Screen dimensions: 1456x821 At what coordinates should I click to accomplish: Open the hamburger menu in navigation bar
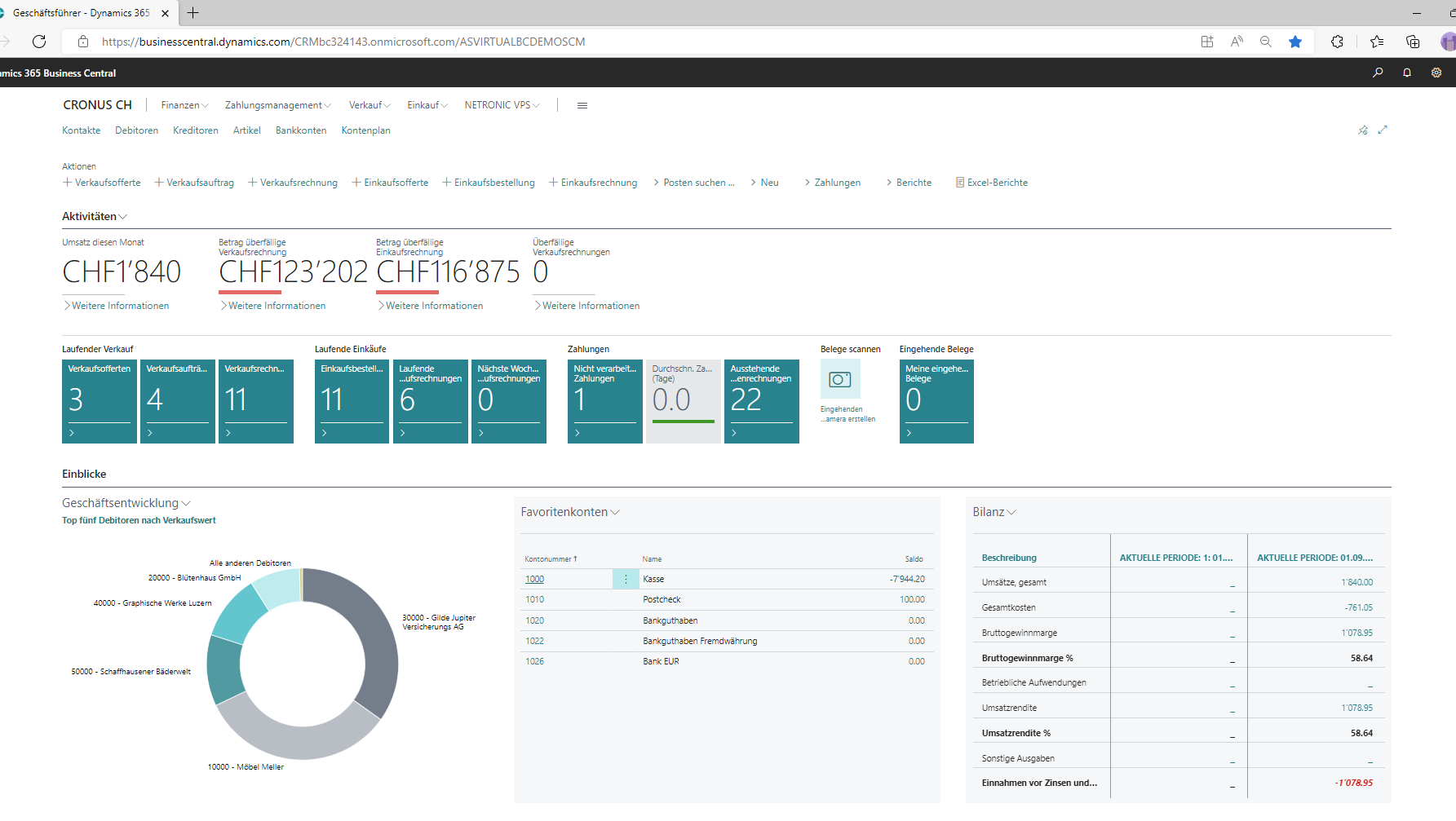(582, 105)
